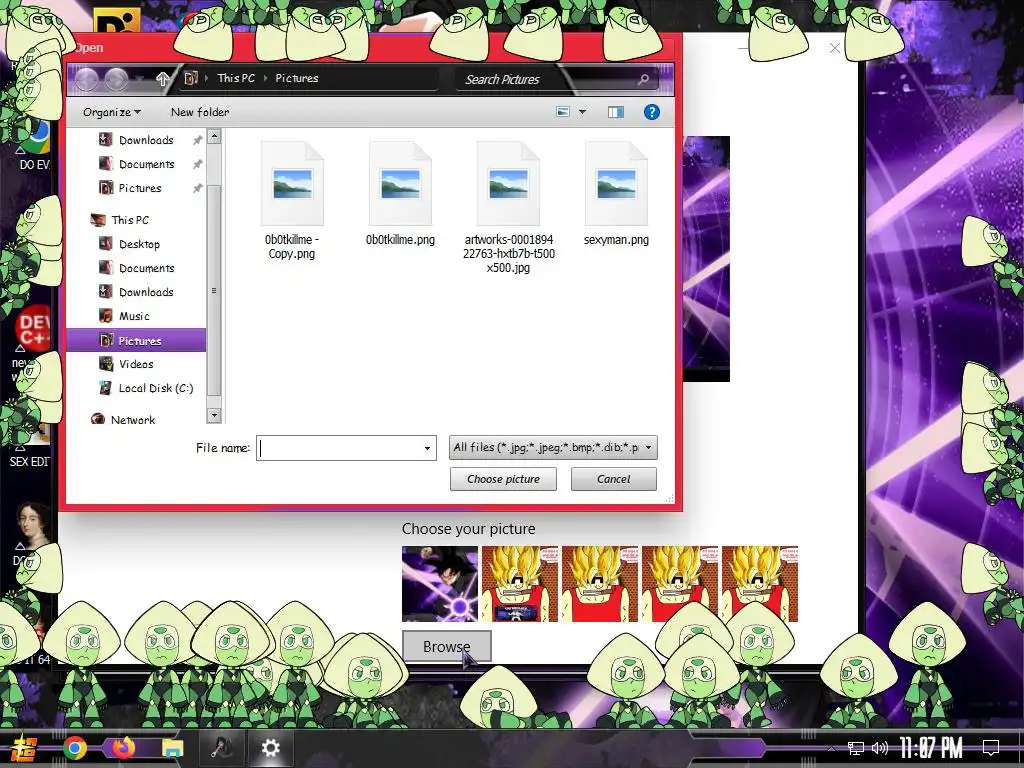Open Google Chrome from the taskbar

tap(74, 748)
